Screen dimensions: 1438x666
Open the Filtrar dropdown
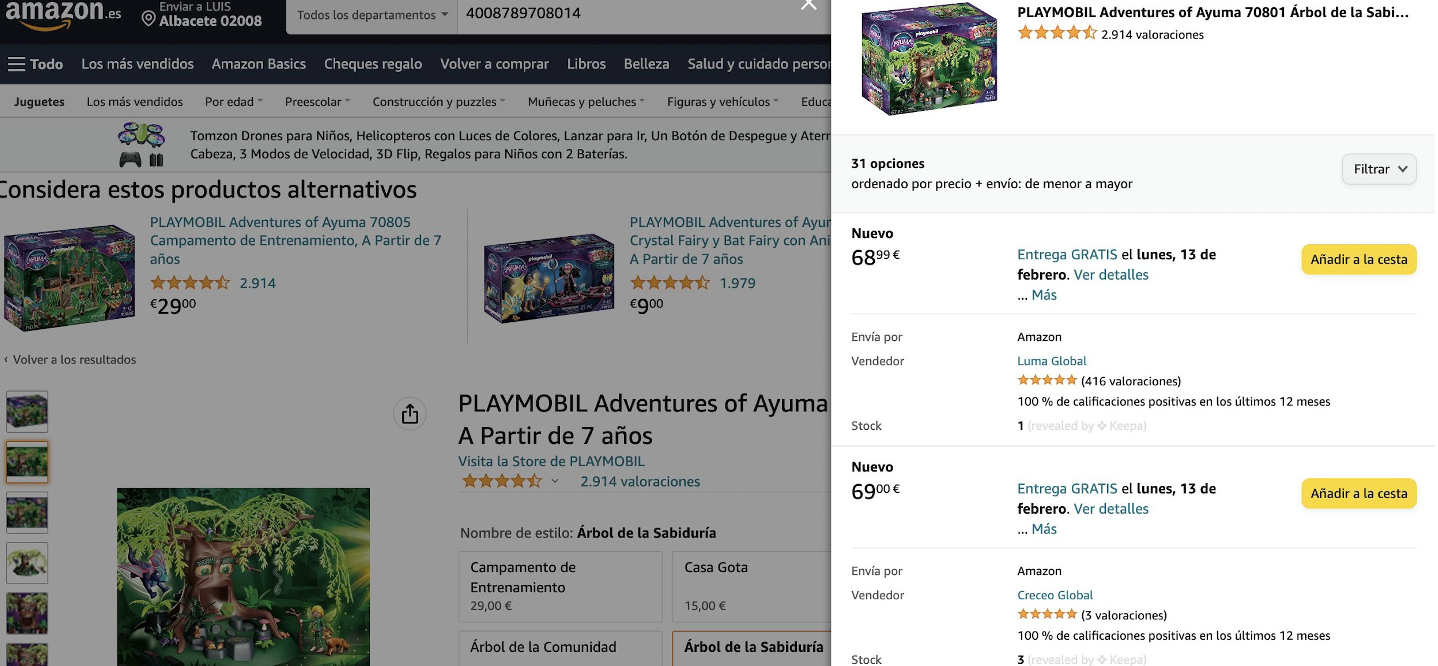pos(1379,170)
